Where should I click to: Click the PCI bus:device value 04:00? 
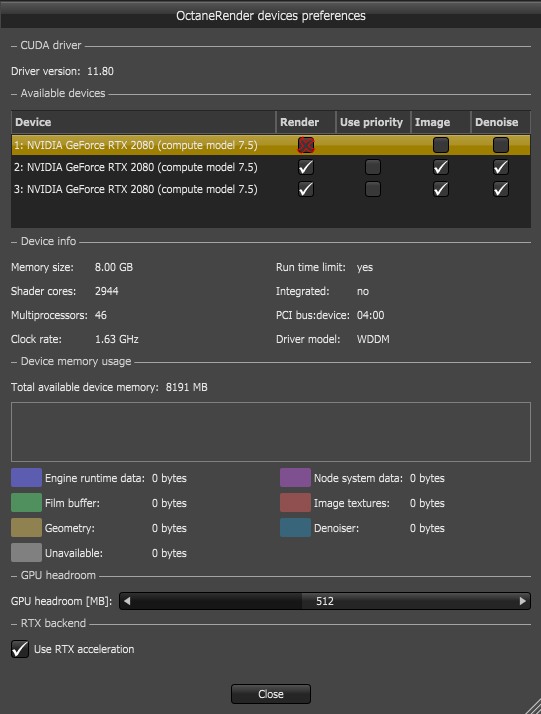point(370,315)
